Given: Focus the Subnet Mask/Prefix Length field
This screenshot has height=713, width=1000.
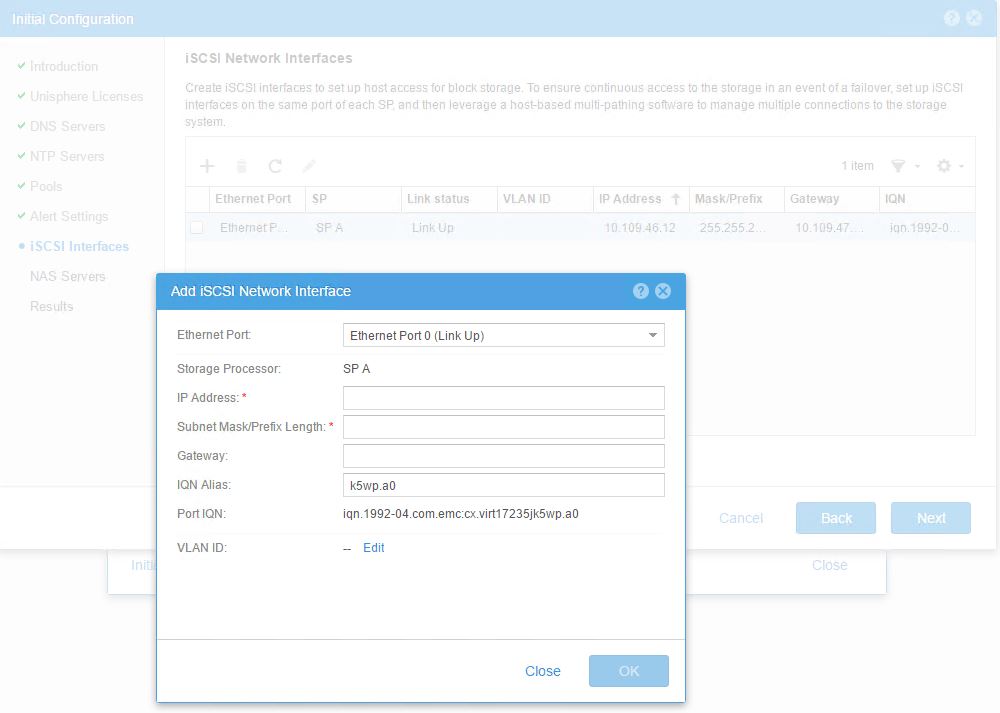Looking at the screenshot, I should (x=503, y=427).
